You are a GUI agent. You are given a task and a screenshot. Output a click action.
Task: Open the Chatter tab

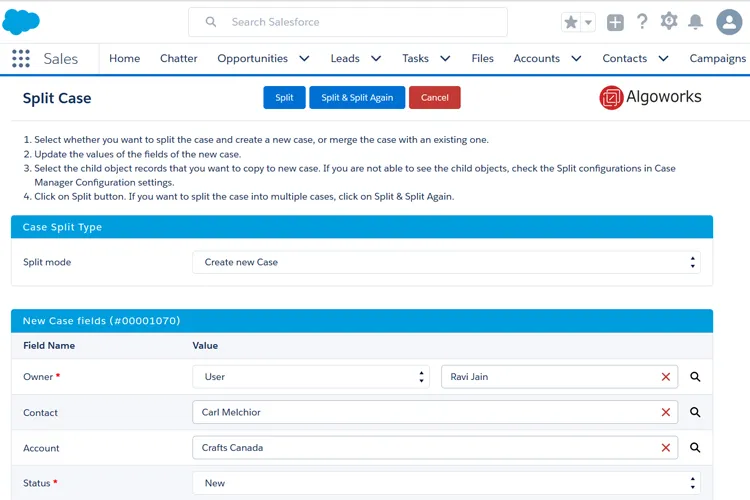pos(178,58)
